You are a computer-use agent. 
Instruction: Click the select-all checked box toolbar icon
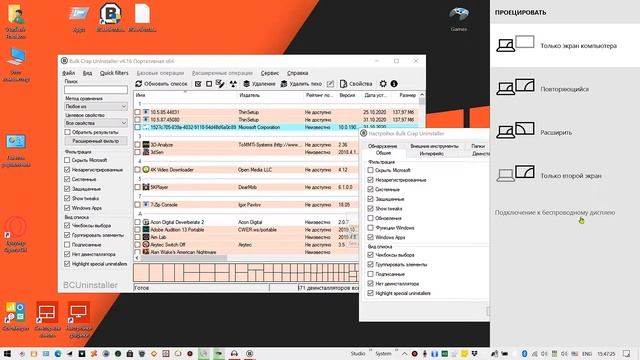(x=198, y=84)
